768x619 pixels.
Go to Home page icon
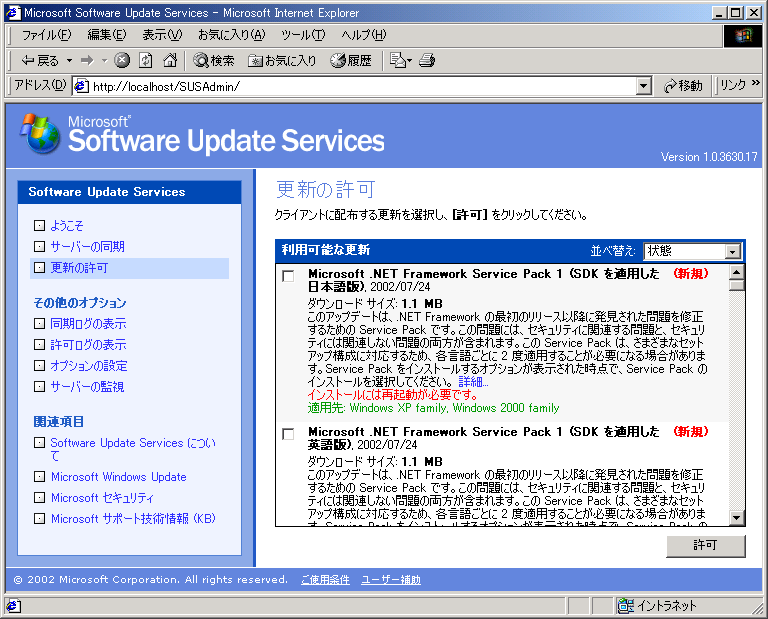(x=170, y=60)
